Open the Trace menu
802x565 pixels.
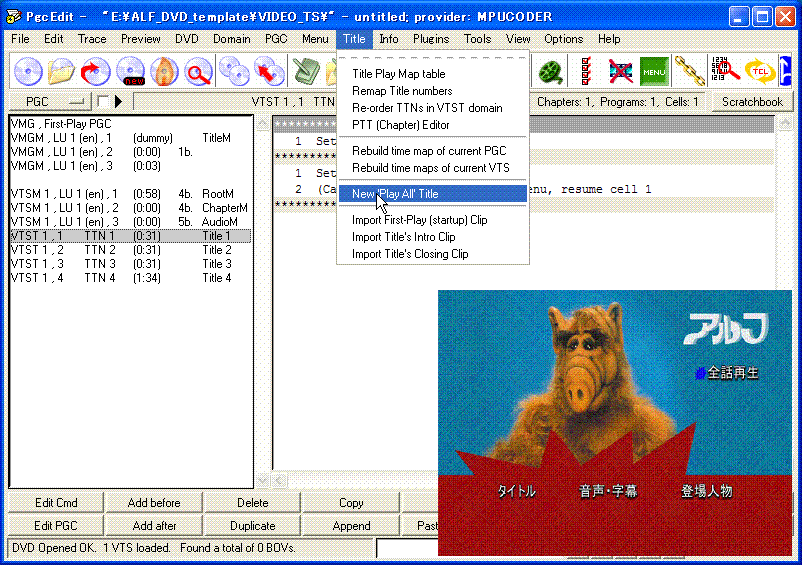tap(92, 39)
